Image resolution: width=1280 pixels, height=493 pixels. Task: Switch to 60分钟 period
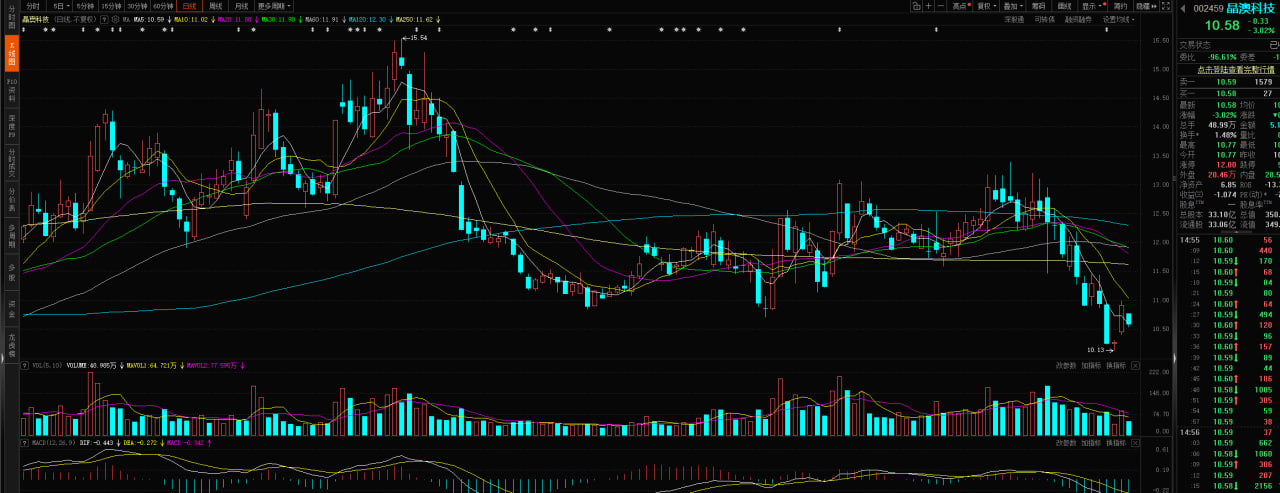(x=164, y=6)
